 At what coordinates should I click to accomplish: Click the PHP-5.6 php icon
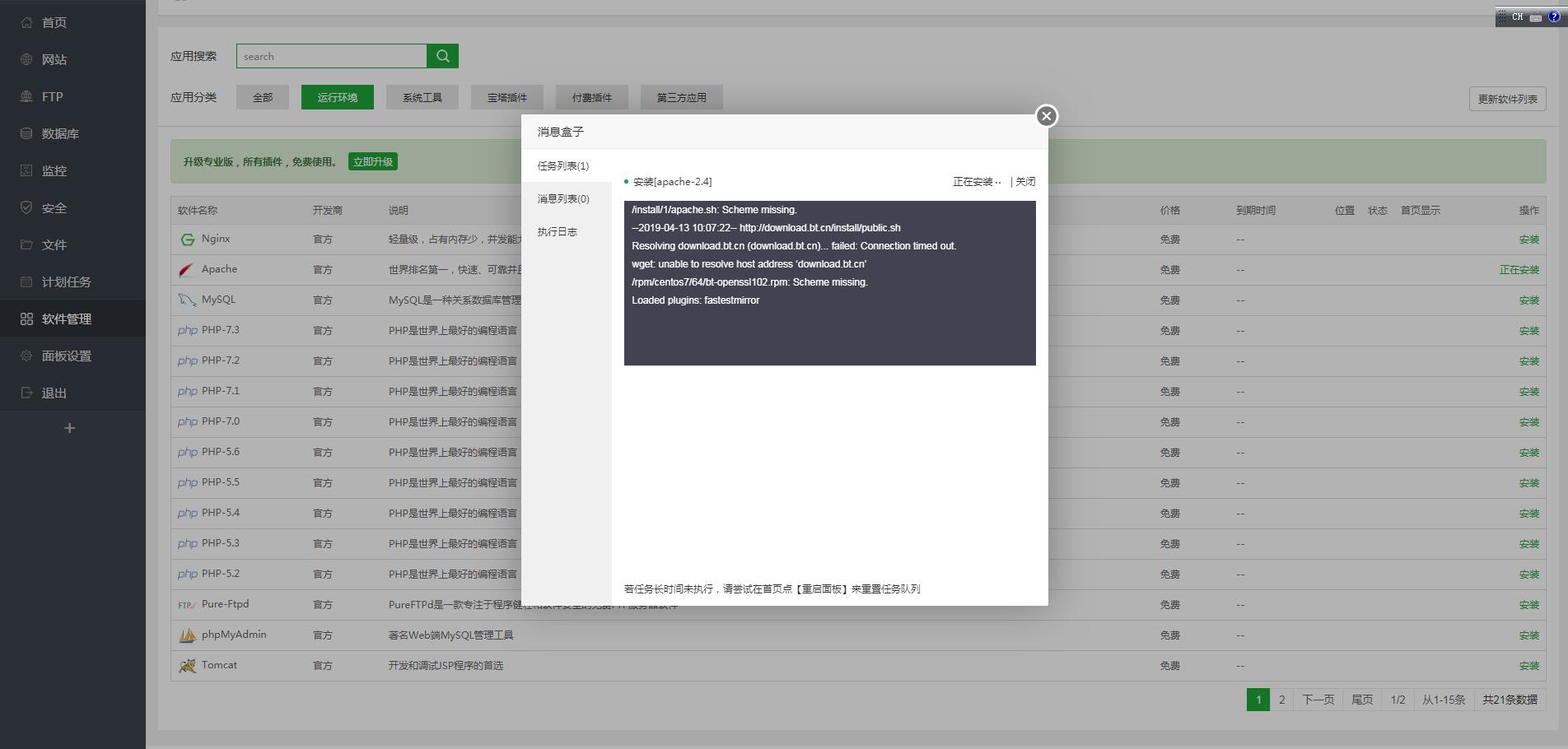[187, 453]
